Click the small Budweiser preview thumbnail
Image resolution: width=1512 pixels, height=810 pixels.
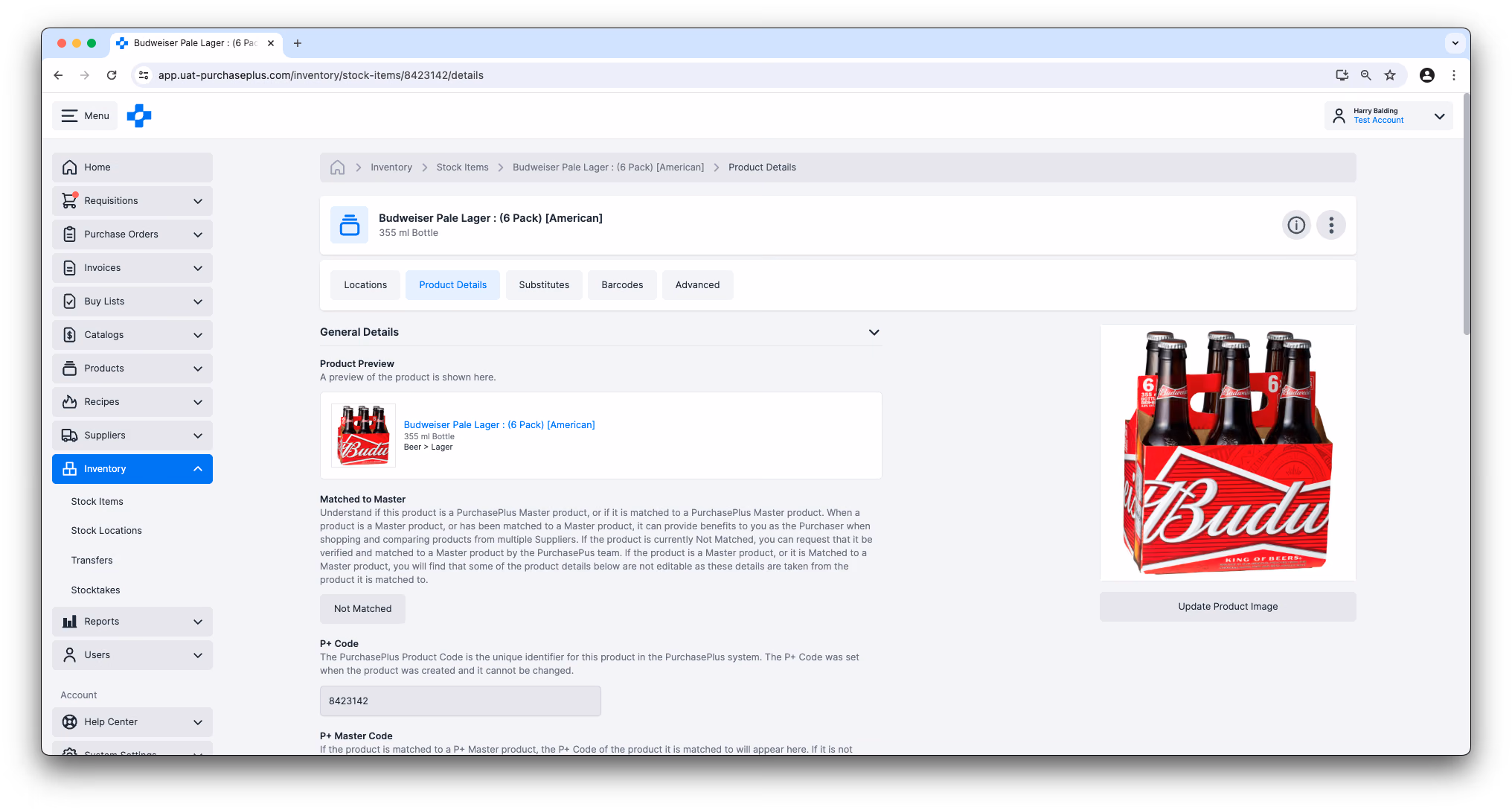click(x=364, y=436)
